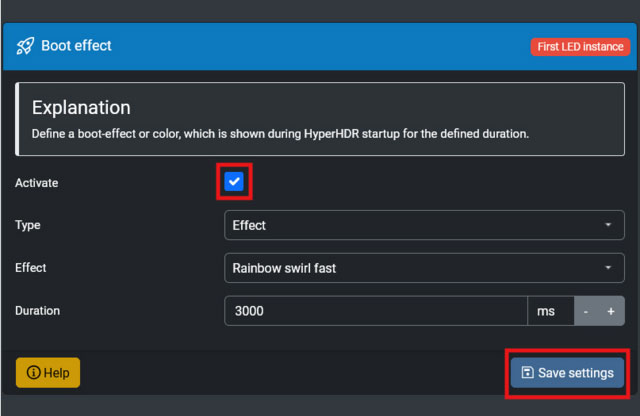Click the info icon on Help button
640x416 pixels.
33,373
